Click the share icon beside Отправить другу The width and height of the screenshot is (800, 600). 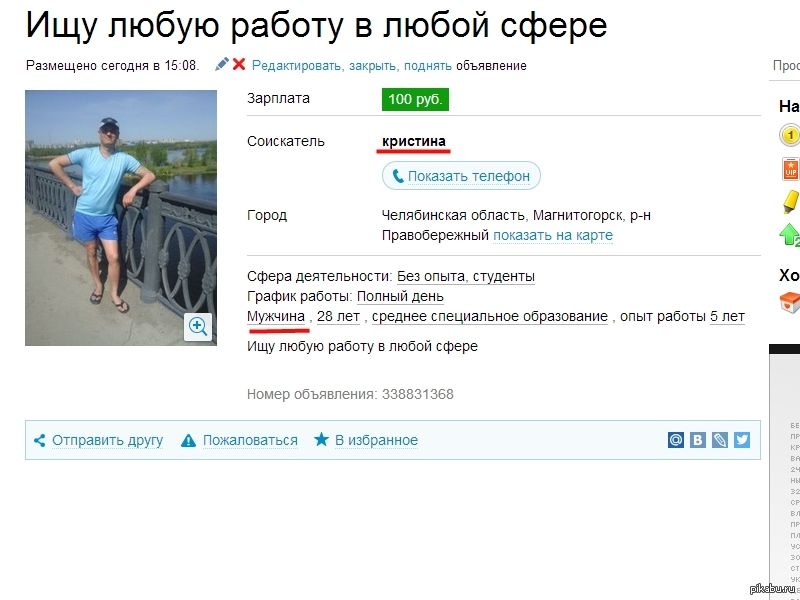pos(39,440)
